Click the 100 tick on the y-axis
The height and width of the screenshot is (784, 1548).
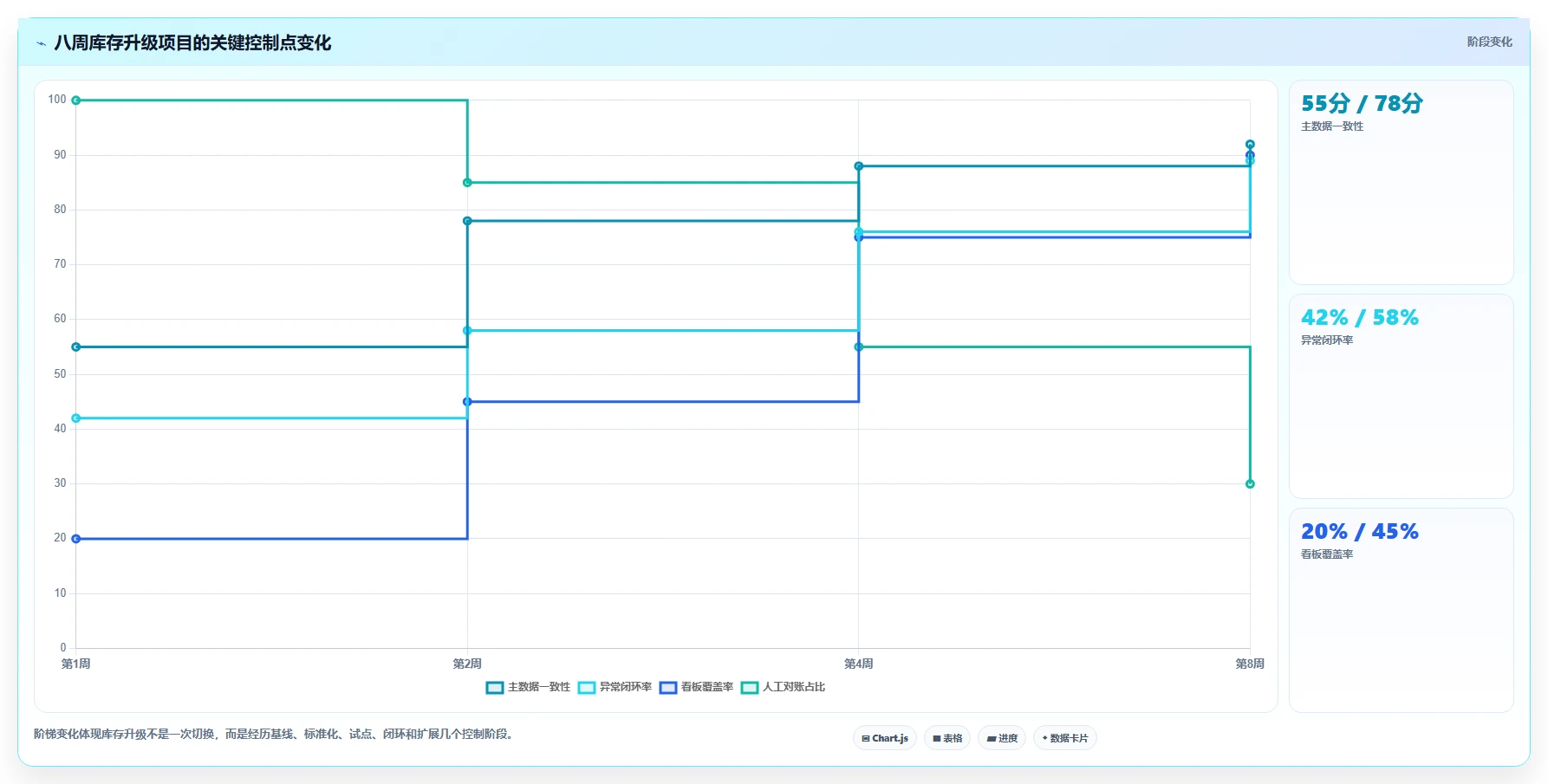pos(57,100)
